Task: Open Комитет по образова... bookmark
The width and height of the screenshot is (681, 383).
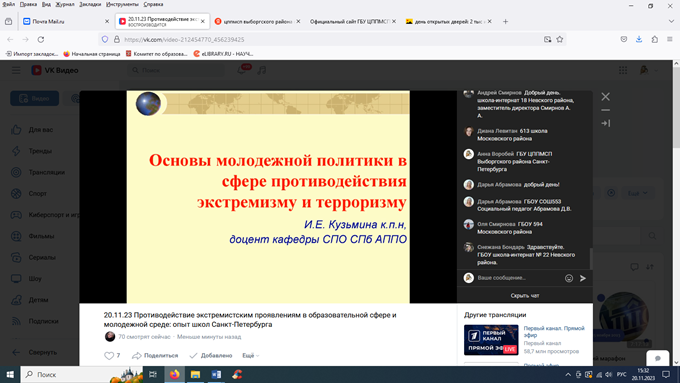Action: [x=156, y=54]
